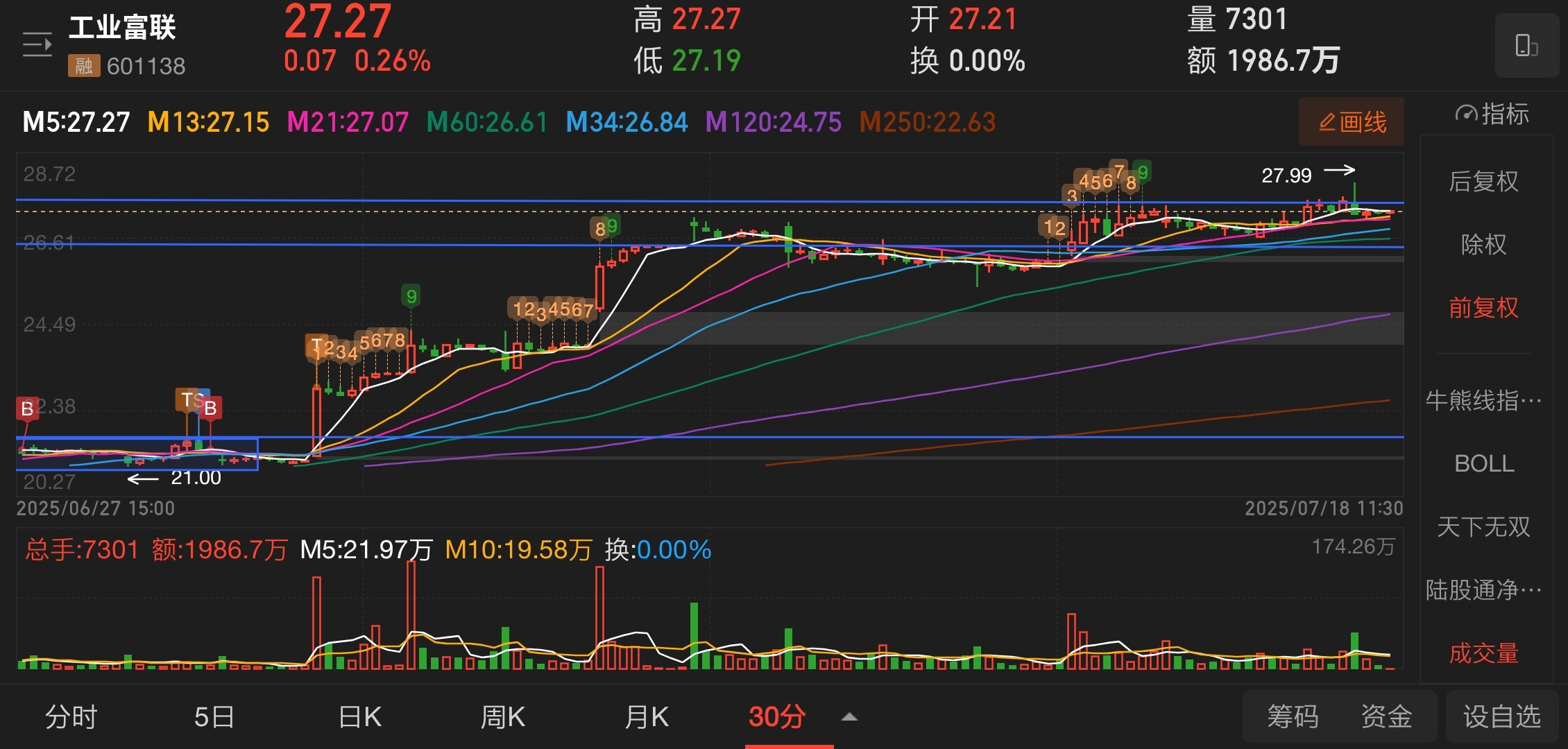Click the M120:24.75 moving average label
This screenshot has width=1568, height=749.
click(x=774, y=122)
